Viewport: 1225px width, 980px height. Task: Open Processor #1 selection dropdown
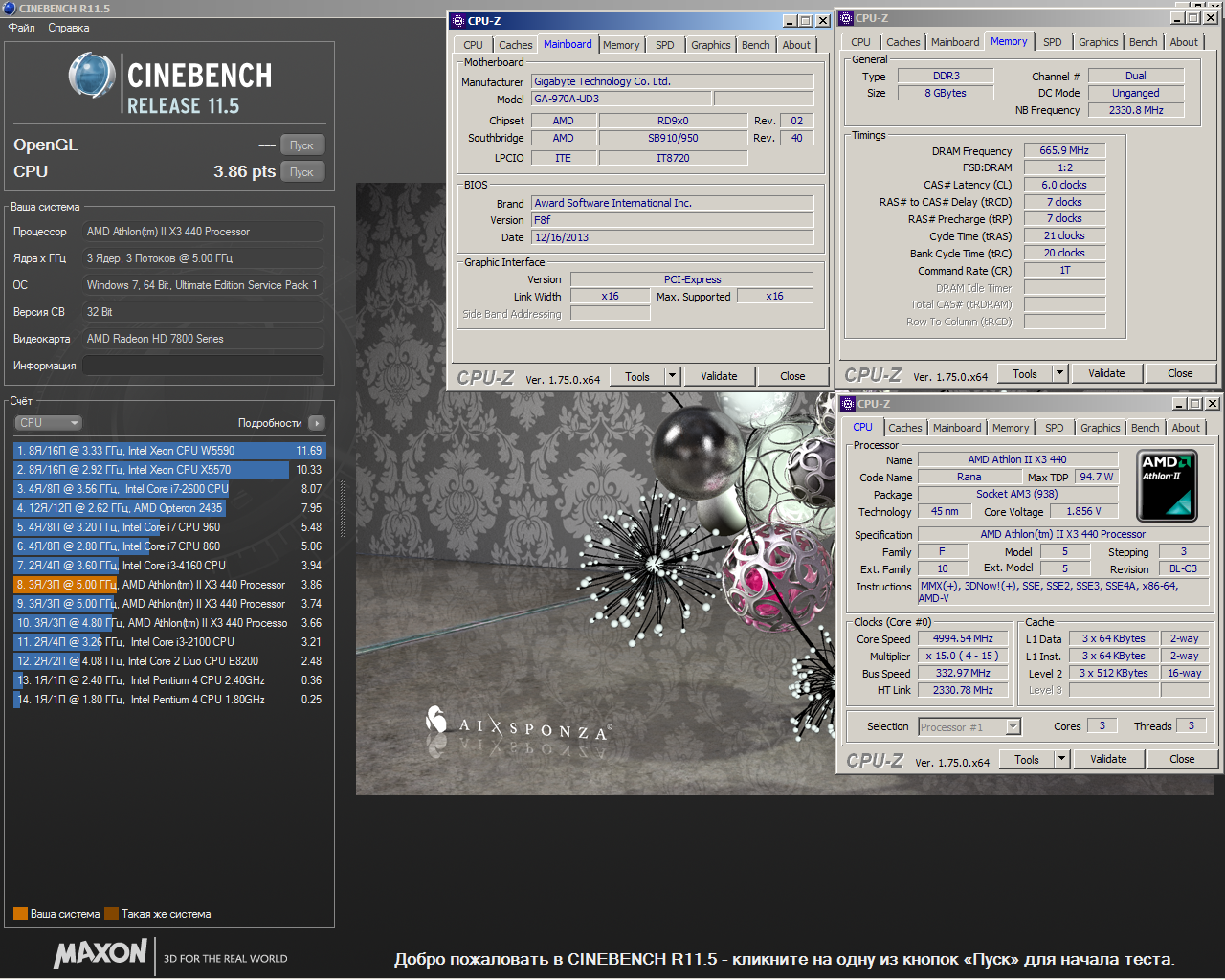pyautogui.click(x=969, y=727)
